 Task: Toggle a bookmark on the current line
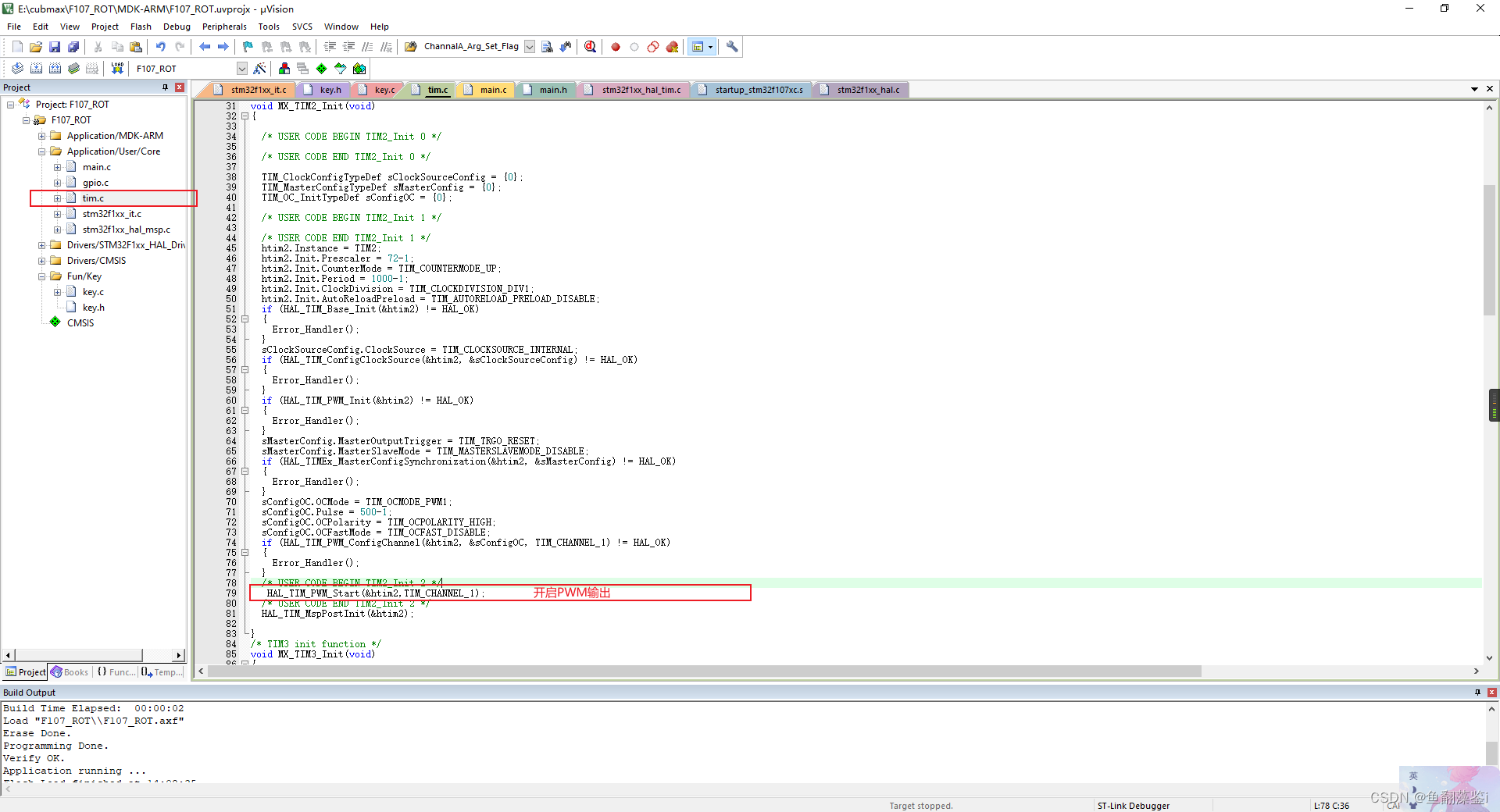pyautogui.click(x=247, y=46)
